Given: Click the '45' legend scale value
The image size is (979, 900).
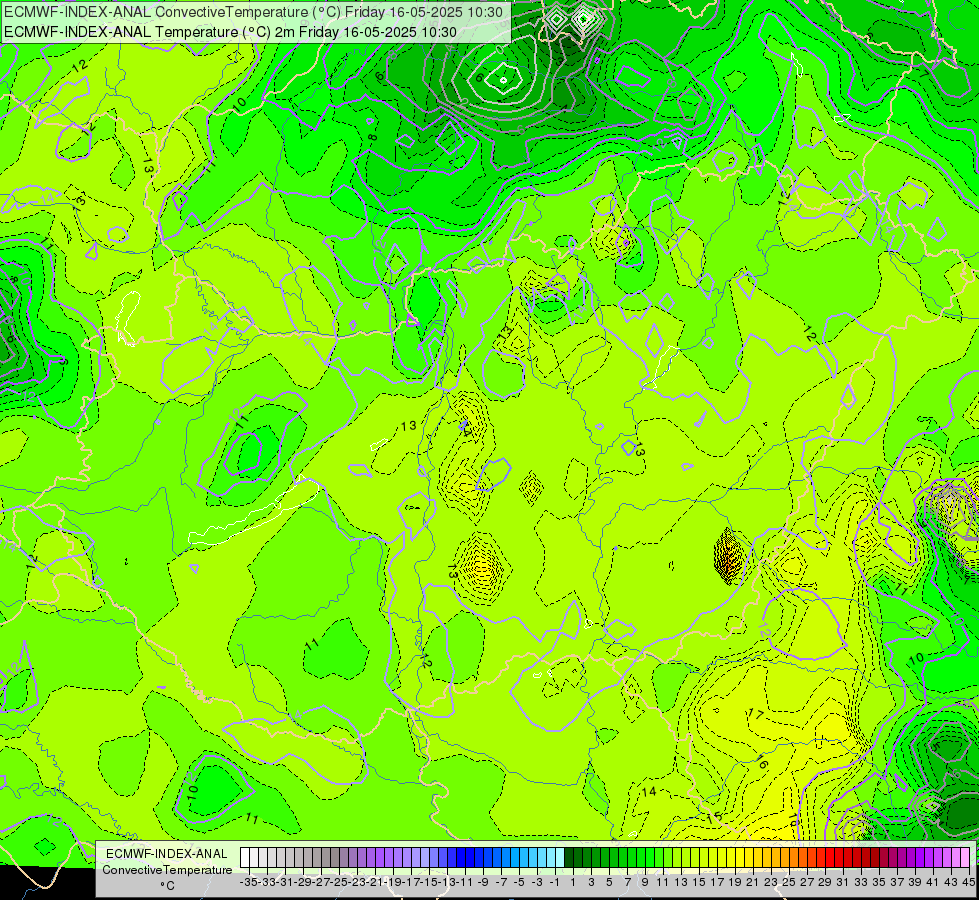Looking at the screenshot, I should pos(968,882).
